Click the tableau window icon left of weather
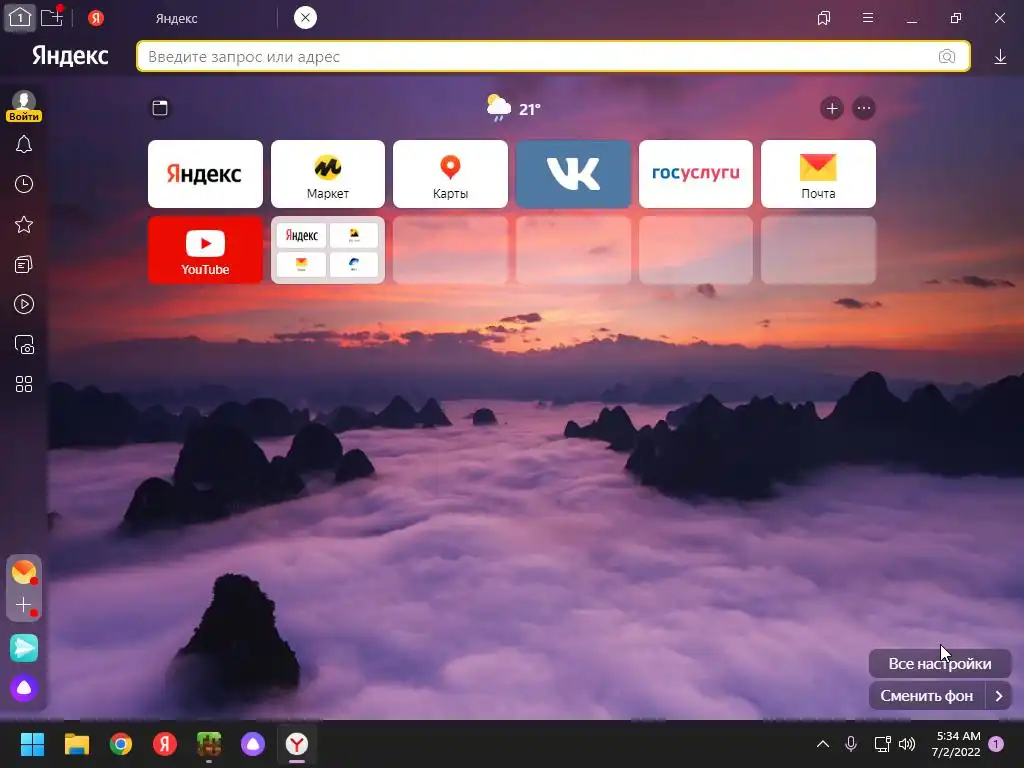The height and width of the screenshot is (768, 1024). click(160, 108)
